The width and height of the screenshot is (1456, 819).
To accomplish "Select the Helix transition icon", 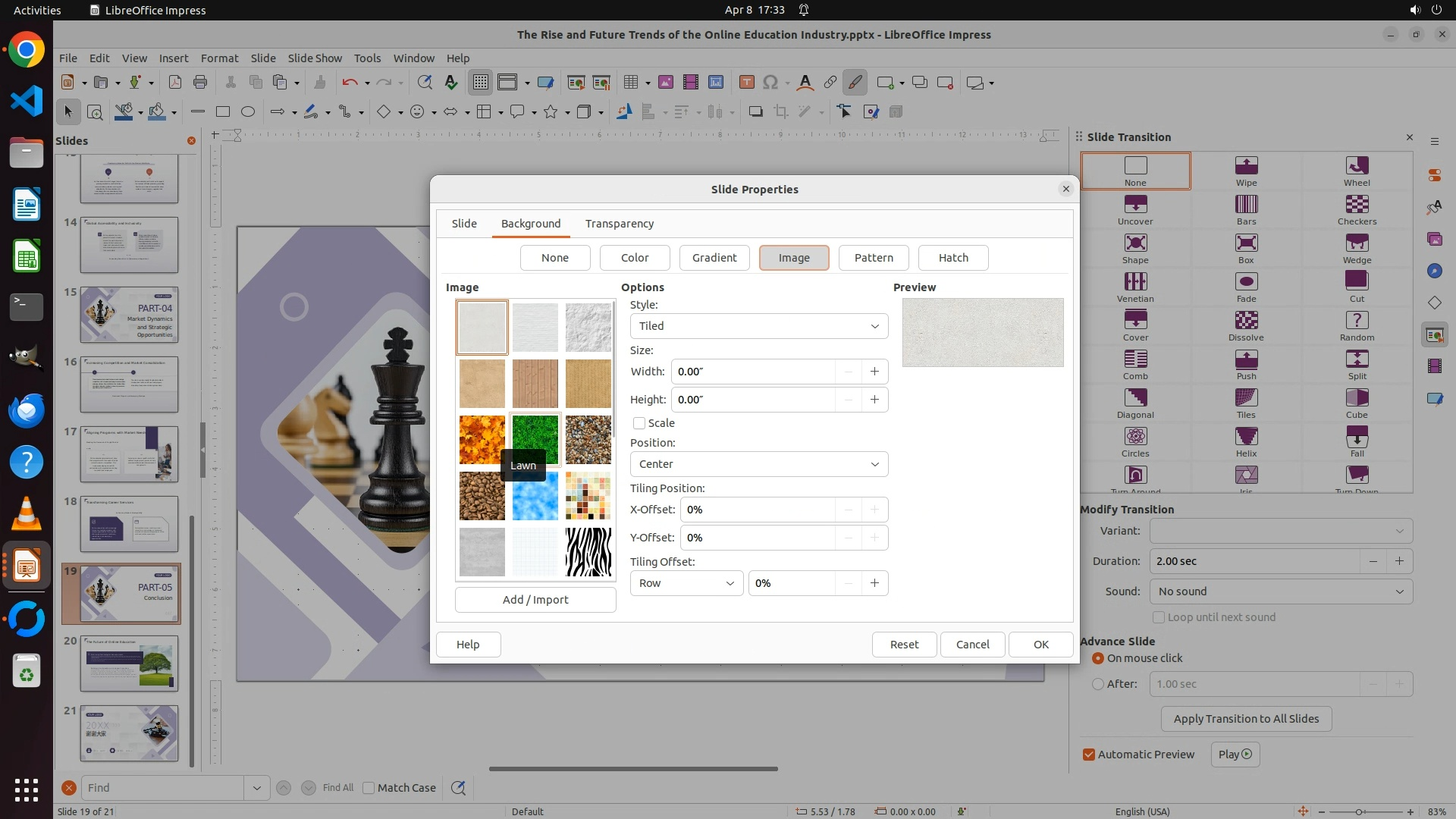I will click(x=1246, y=437).
